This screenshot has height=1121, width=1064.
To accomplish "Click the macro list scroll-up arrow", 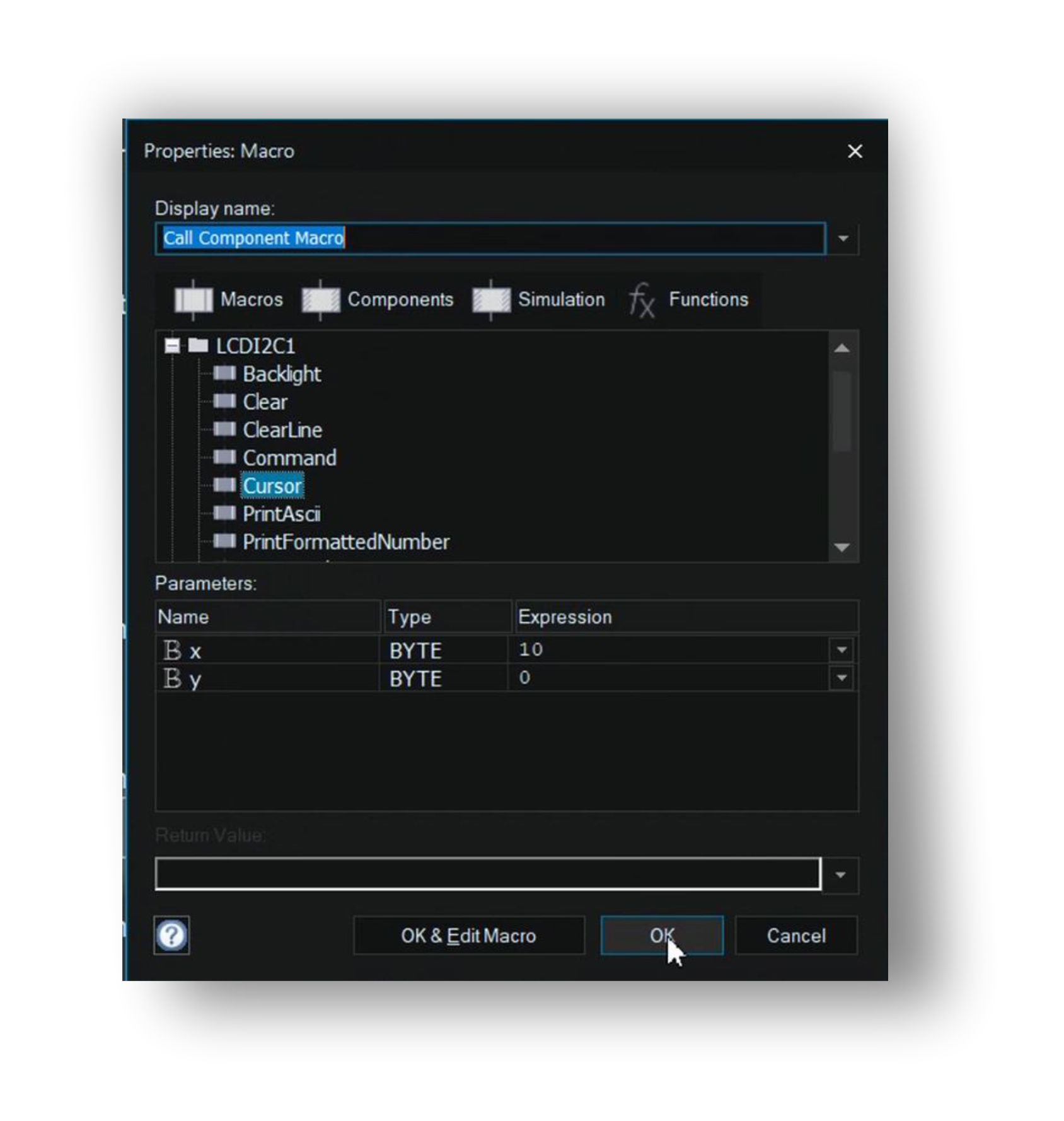I will pyautogui.click(x=841, y=348).
